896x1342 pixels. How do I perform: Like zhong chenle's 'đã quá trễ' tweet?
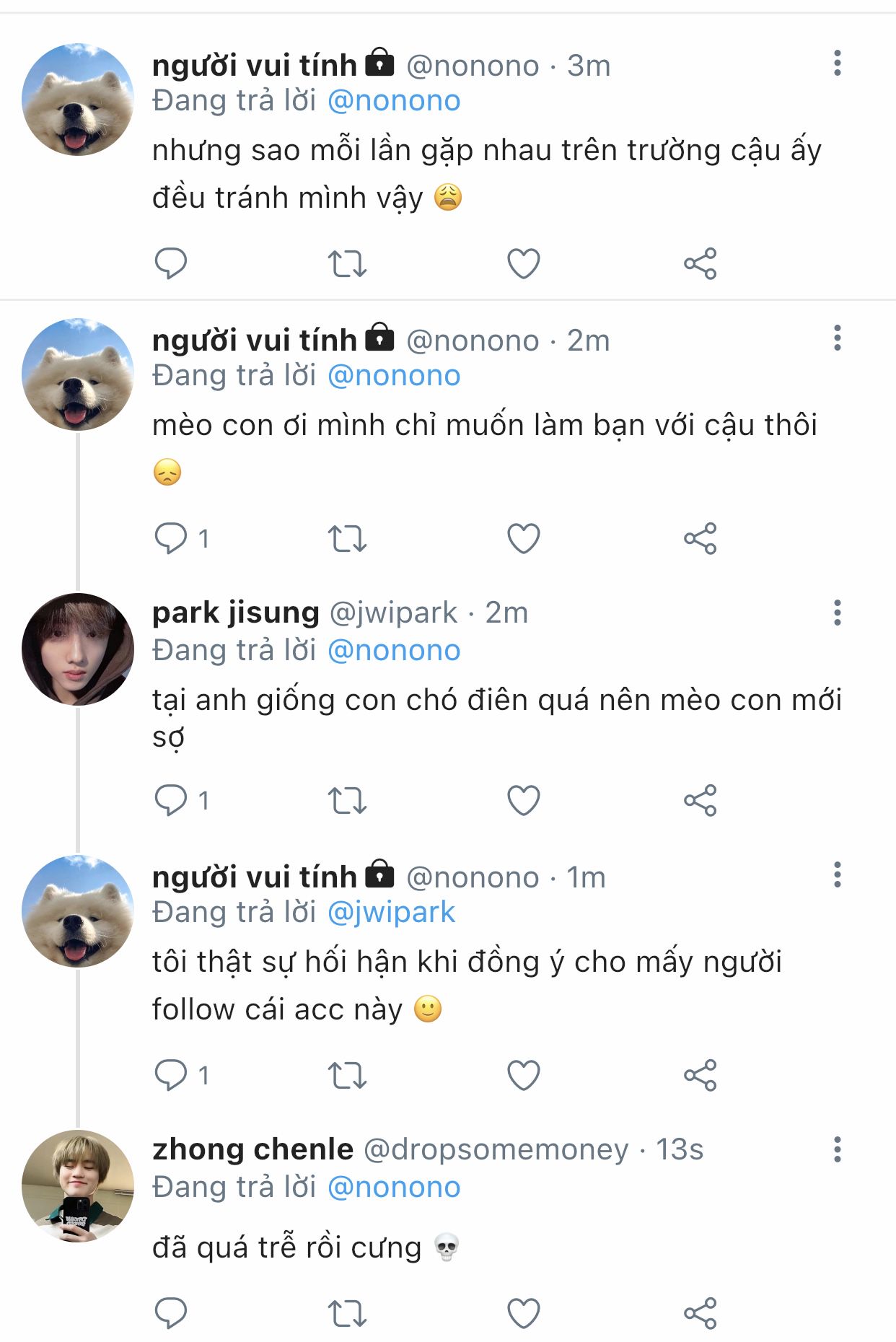point(524,1313)
